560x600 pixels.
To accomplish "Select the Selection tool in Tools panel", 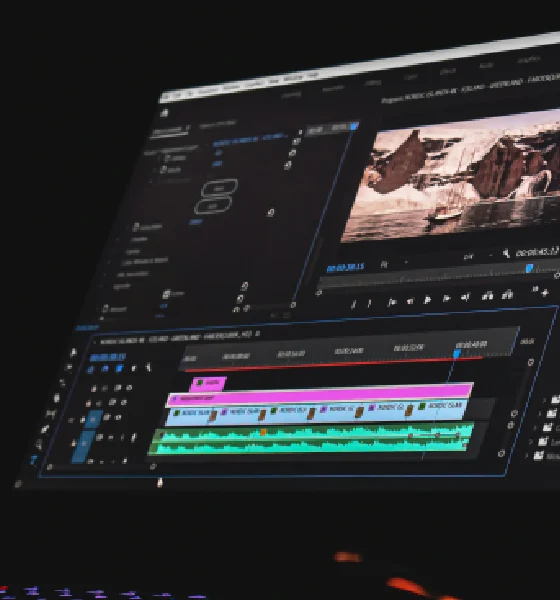I will pyautogui.click(x=74, y=352).
